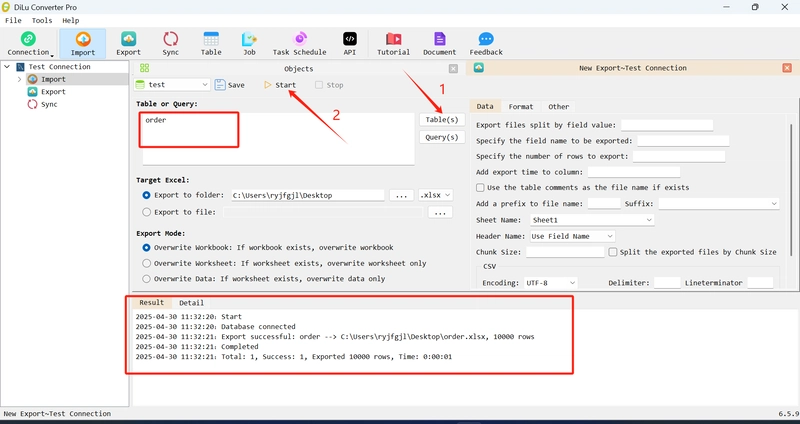Screen dimensions: 800x424
Task: Open the Suffix dropdown
Action: [718, 204]
